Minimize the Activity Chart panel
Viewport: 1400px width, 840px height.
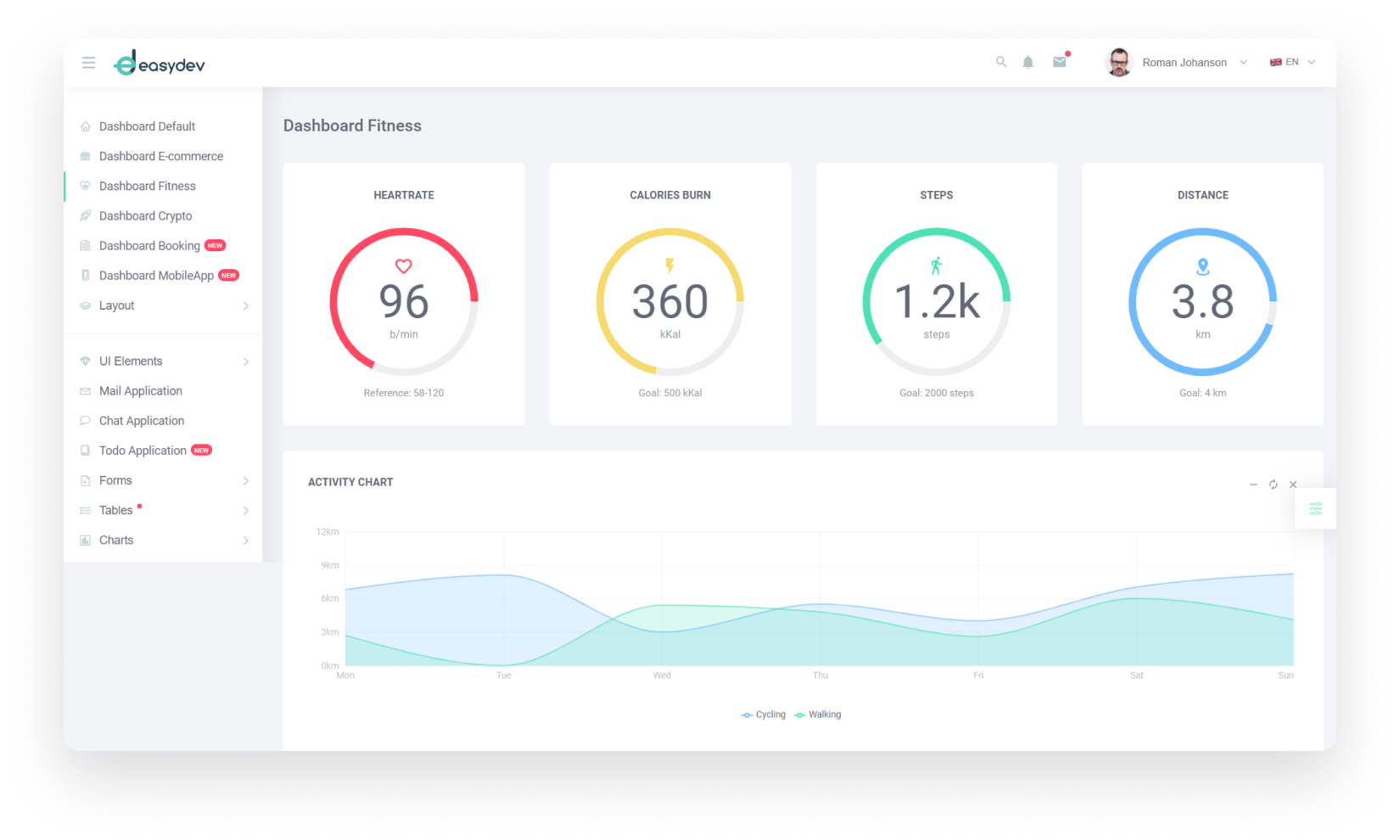pos(1253,484)
